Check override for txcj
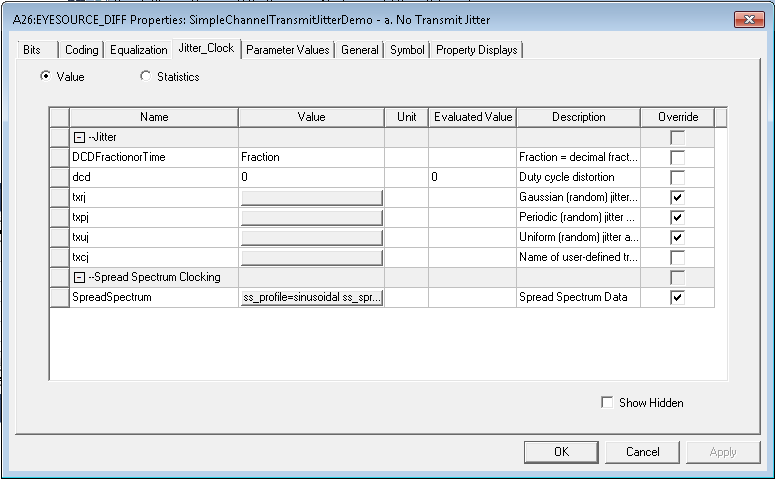Image resolution: width=775 pixels, height=479 pixels. click(x=677, y=258)
